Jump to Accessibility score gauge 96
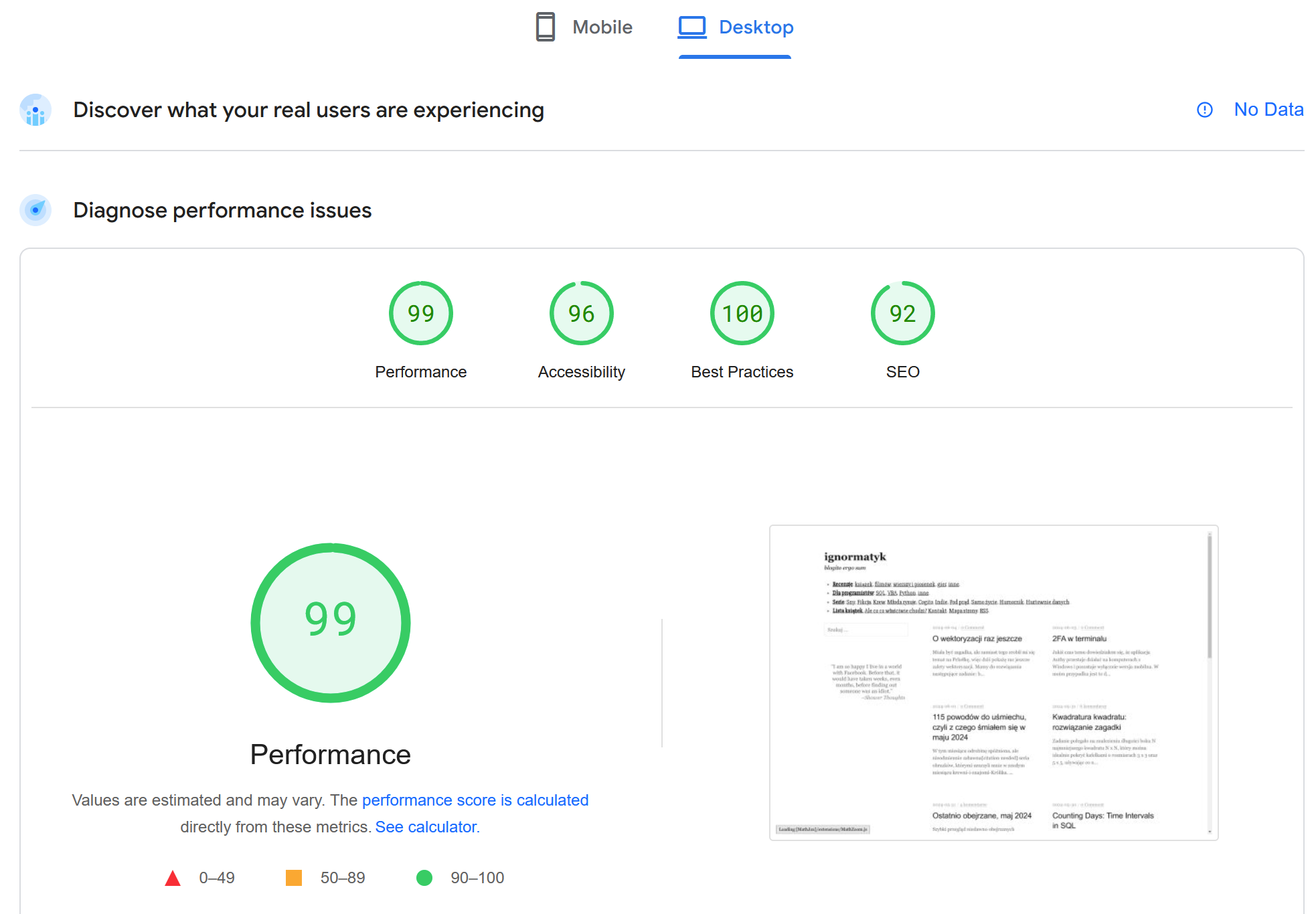Image resolution: width=1316 pixels, height=914 pixels. coord(581,313)
